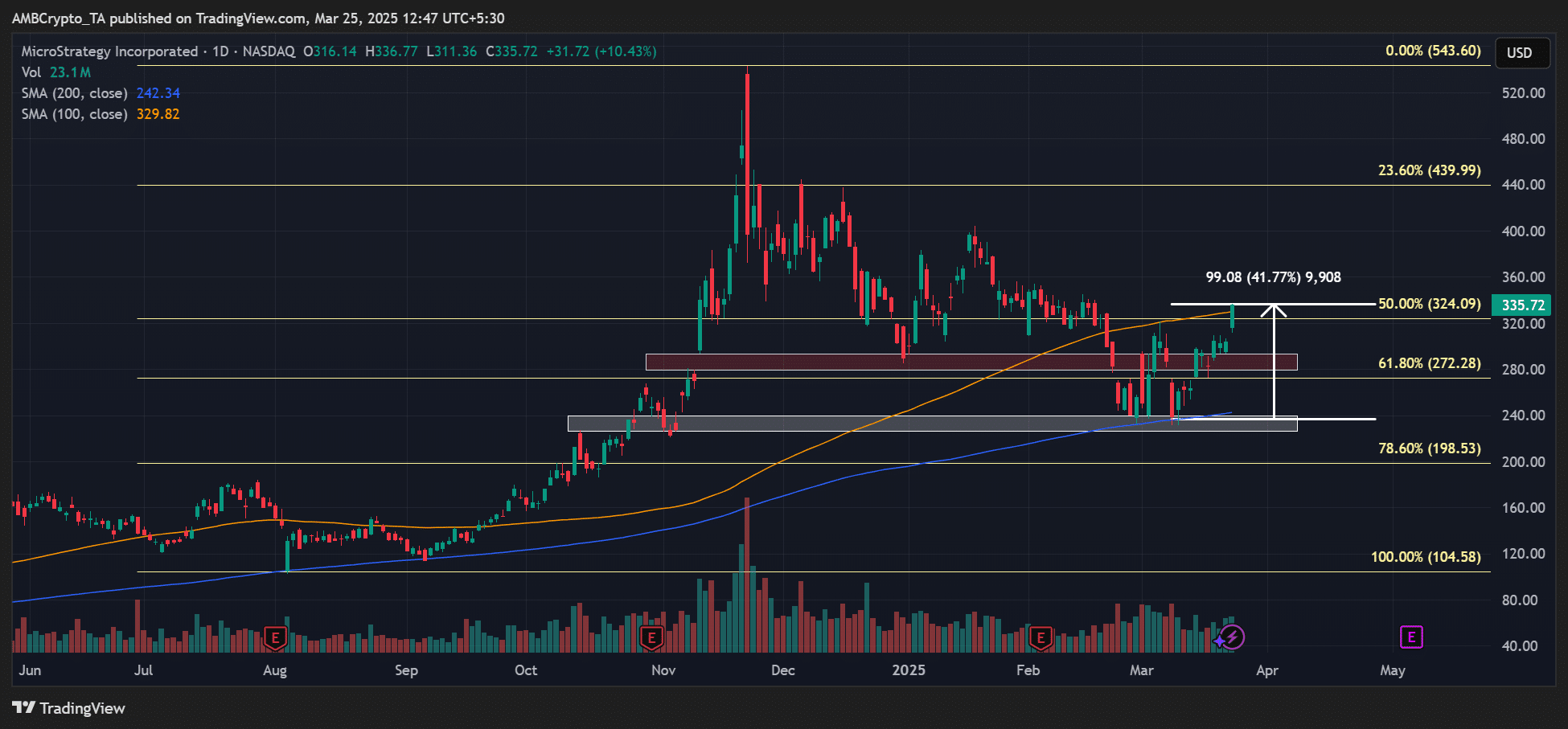This screenshot has width=1568, height=729.
Task: Click the SMA 200 value 242.34
Action: tap(158, 93)
